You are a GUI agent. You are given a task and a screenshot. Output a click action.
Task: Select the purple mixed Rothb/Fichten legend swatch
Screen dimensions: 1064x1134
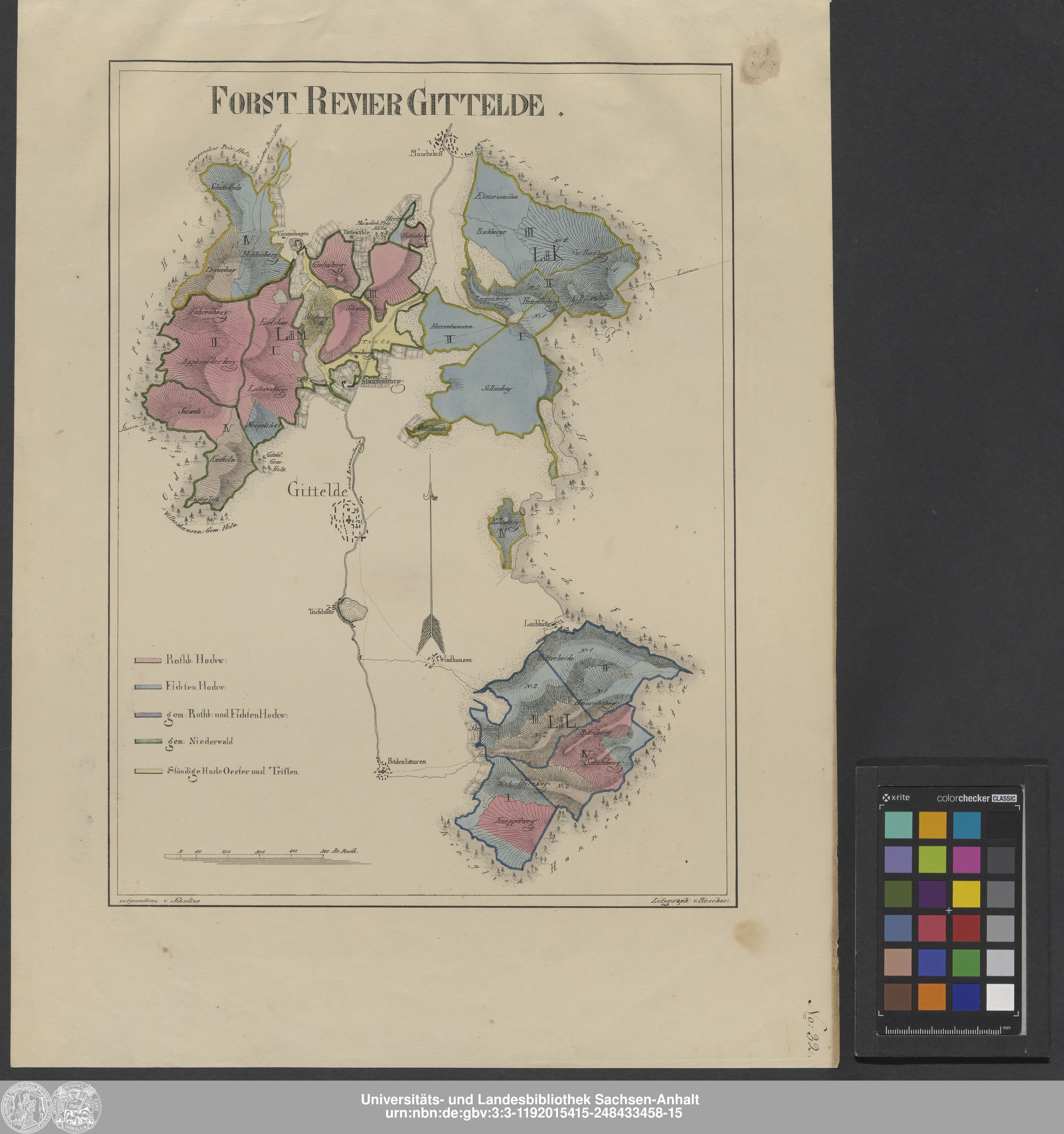(148, 715)
